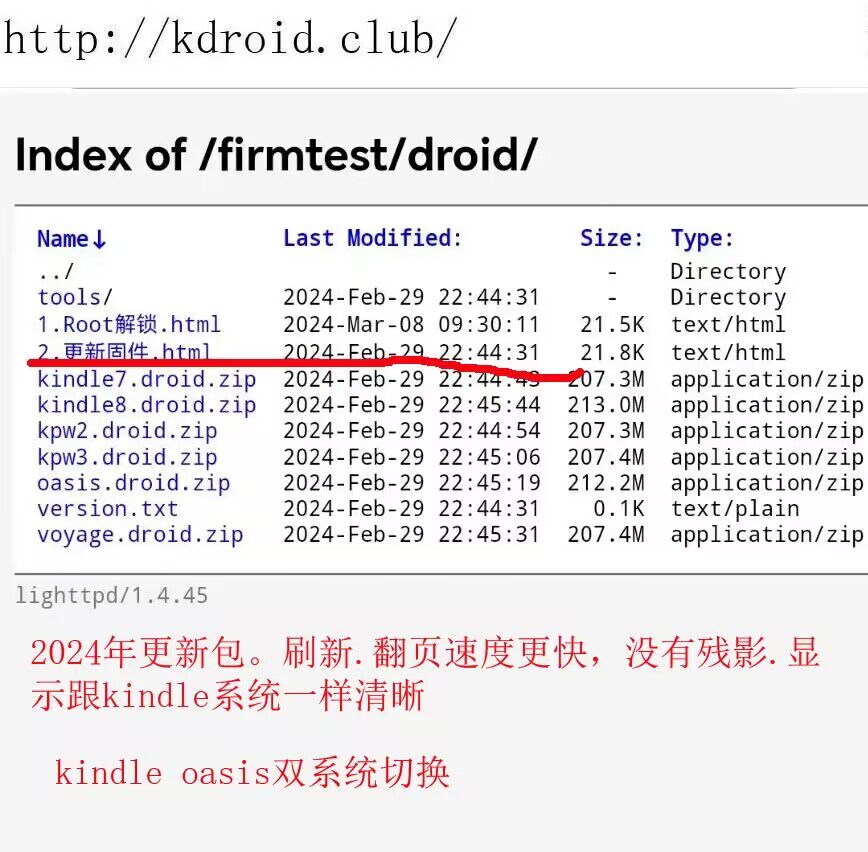Screen dimensions: 868x852
Task: Open version.txt file link
Action: [x=108, y=509]
